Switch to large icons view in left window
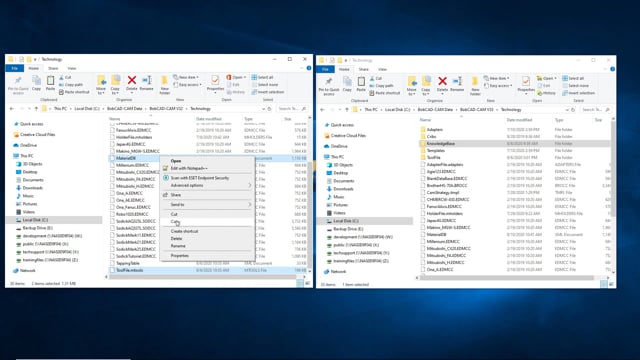The width and height of the screenshot is (640, 360). (307, 283)
